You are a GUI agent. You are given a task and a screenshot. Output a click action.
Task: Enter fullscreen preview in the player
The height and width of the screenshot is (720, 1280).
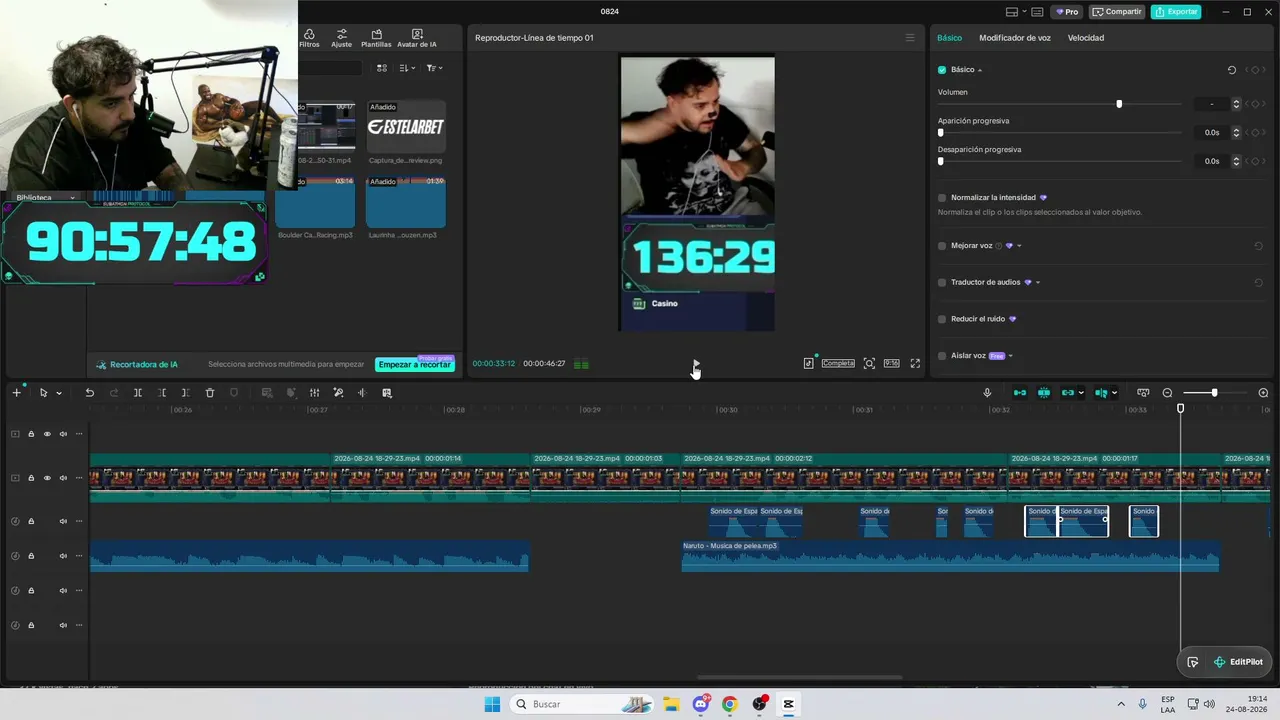tap(915, 364)
